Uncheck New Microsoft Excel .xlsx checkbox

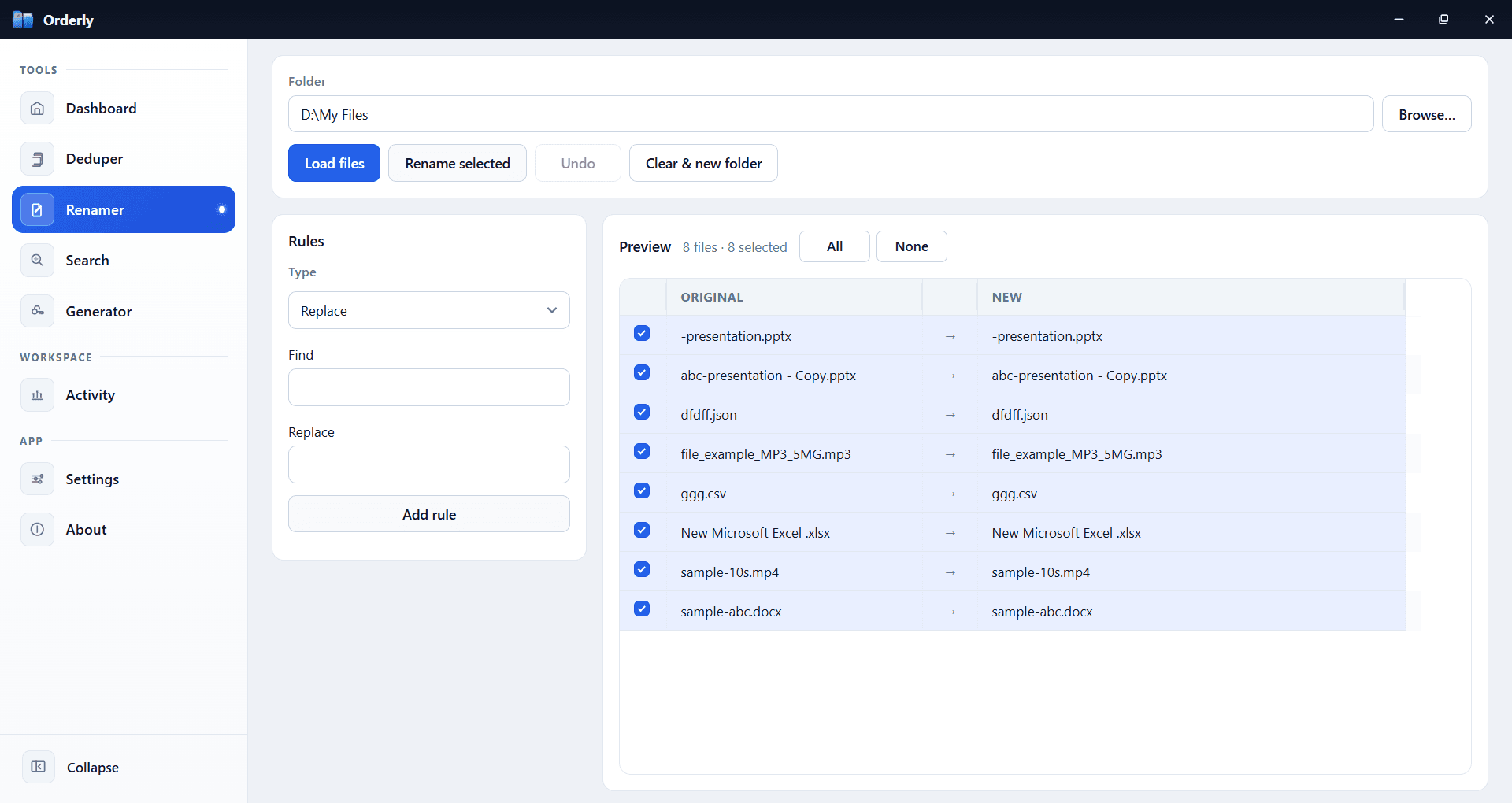[x=642, y=530]
